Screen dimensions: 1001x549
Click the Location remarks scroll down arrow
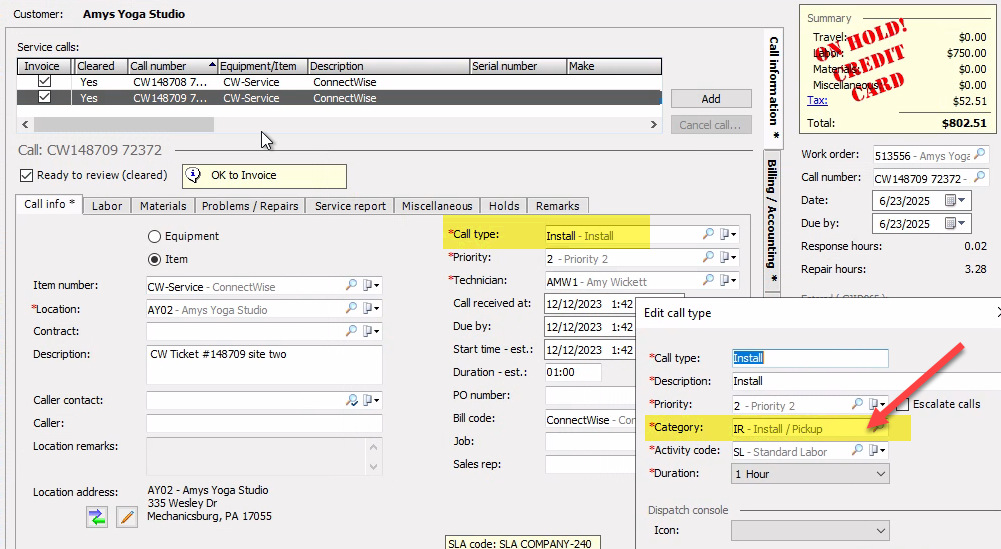tap(373, 467)
